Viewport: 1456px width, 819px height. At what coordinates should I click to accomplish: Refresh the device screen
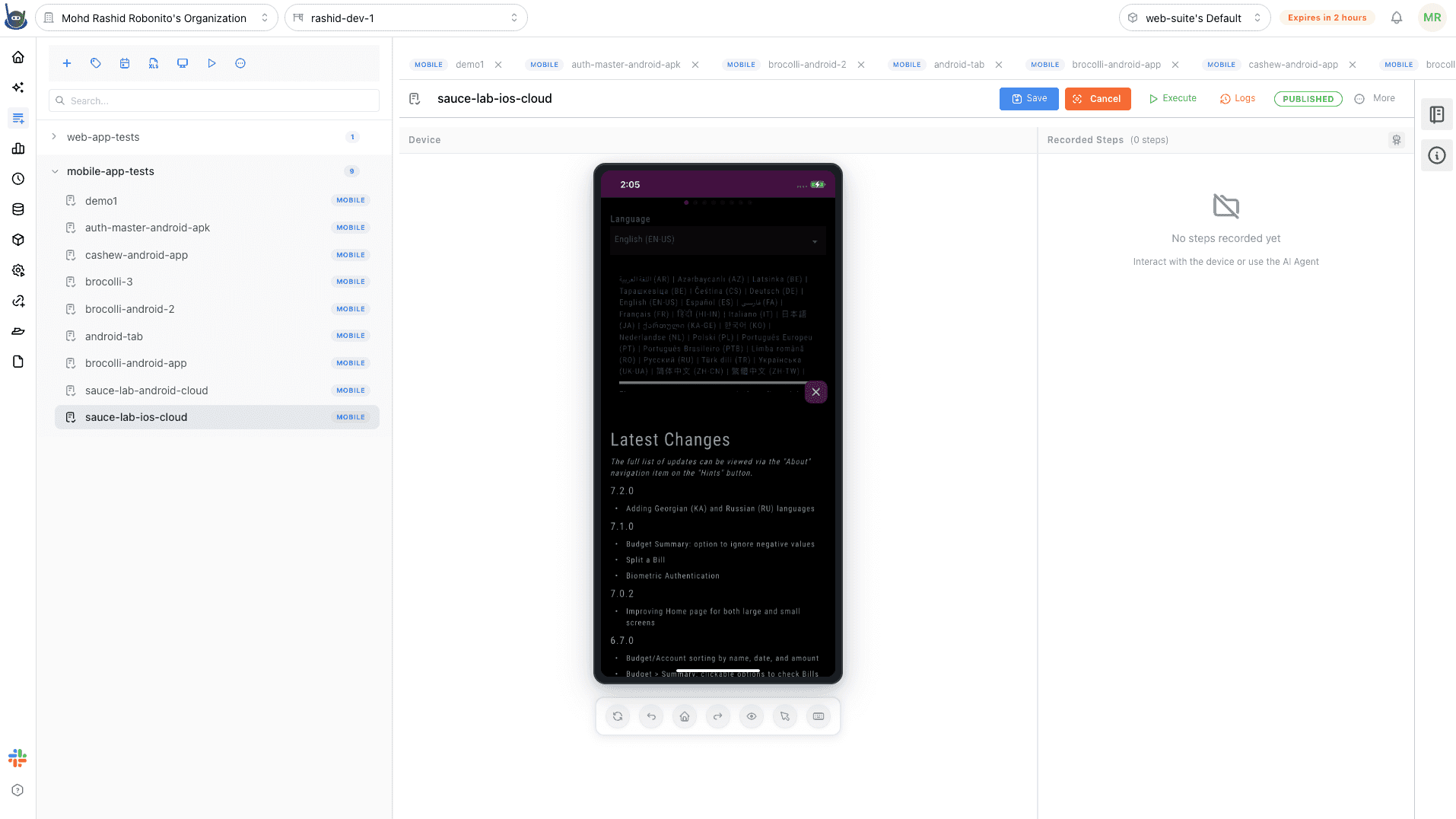click(618, 716)
